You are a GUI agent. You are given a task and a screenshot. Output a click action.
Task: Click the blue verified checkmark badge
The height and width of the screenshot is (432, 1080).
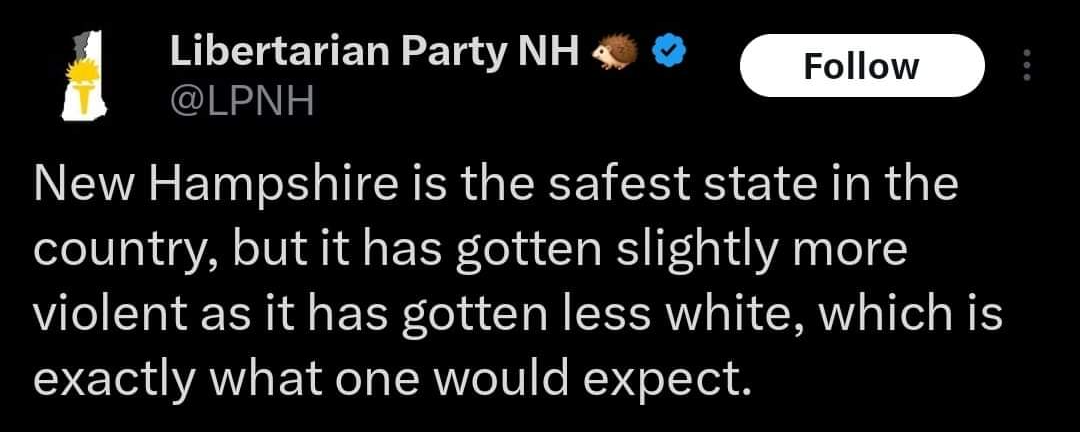coord(666,50)
